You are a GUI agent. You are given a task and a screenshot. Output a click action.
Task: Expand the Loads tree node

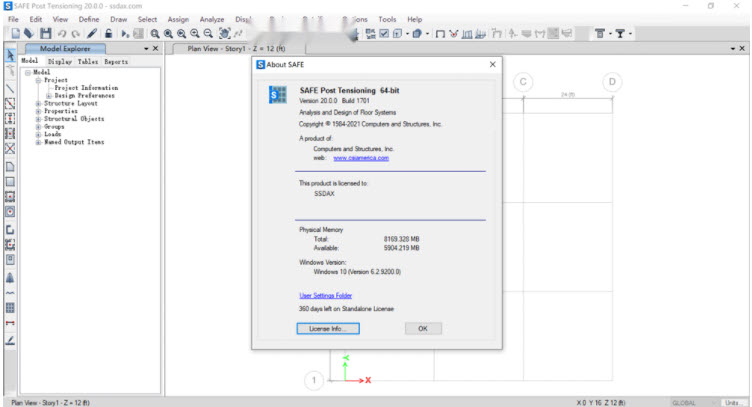pyautogui.click(x=38, y=135)
